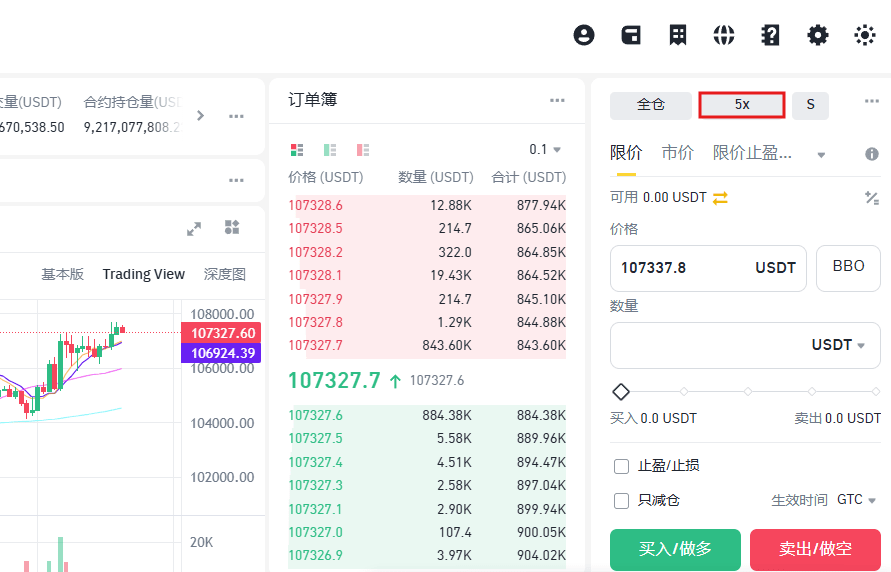Check the 止盈/止损 checkbox
The width and height of the screenshot is (891, 572).
622,467
